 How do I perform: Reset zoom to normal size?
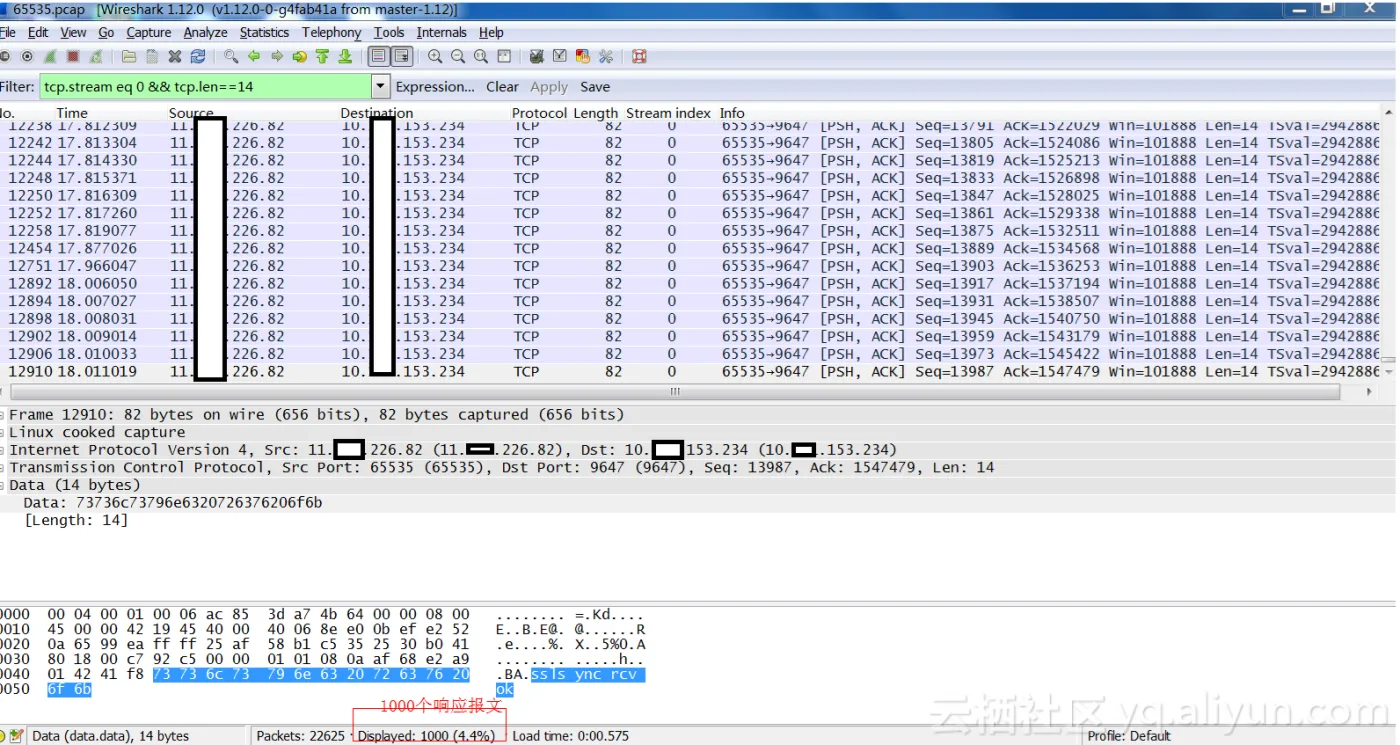pos(481,57)
